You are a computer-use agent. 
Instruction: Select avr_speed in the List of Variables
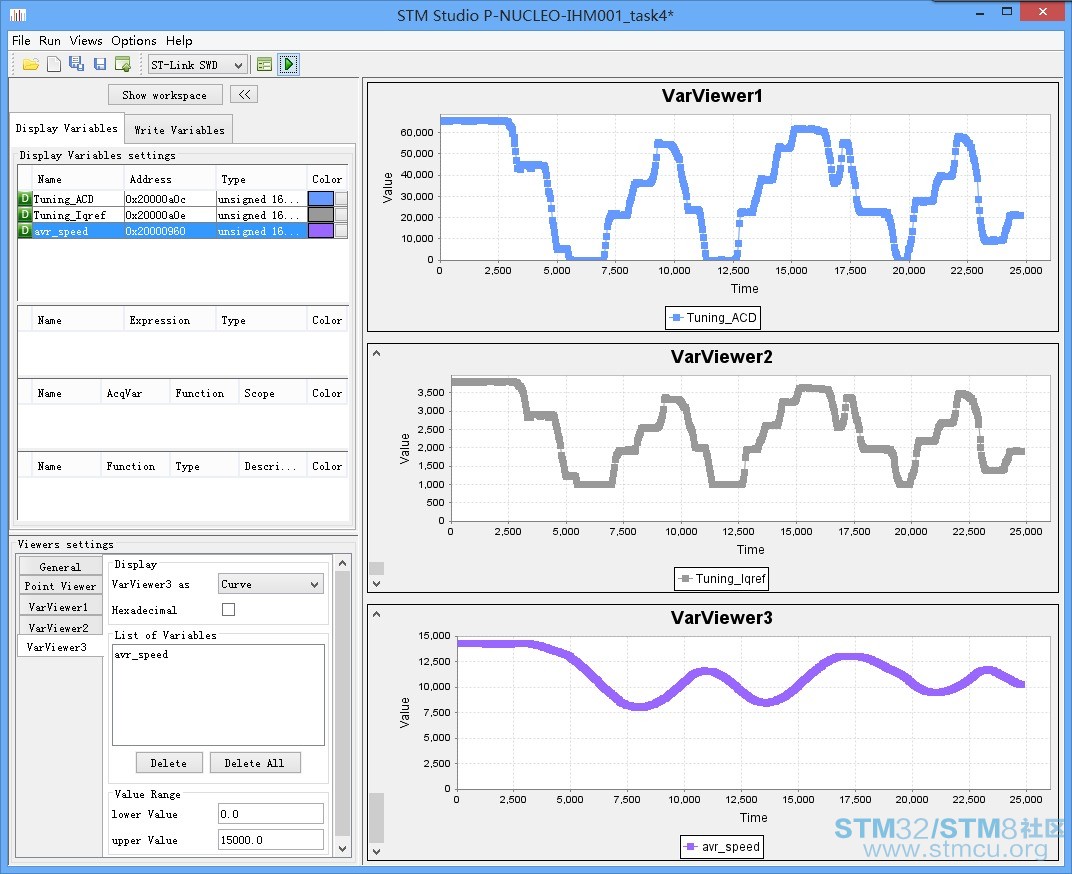[x=142, y=654]
